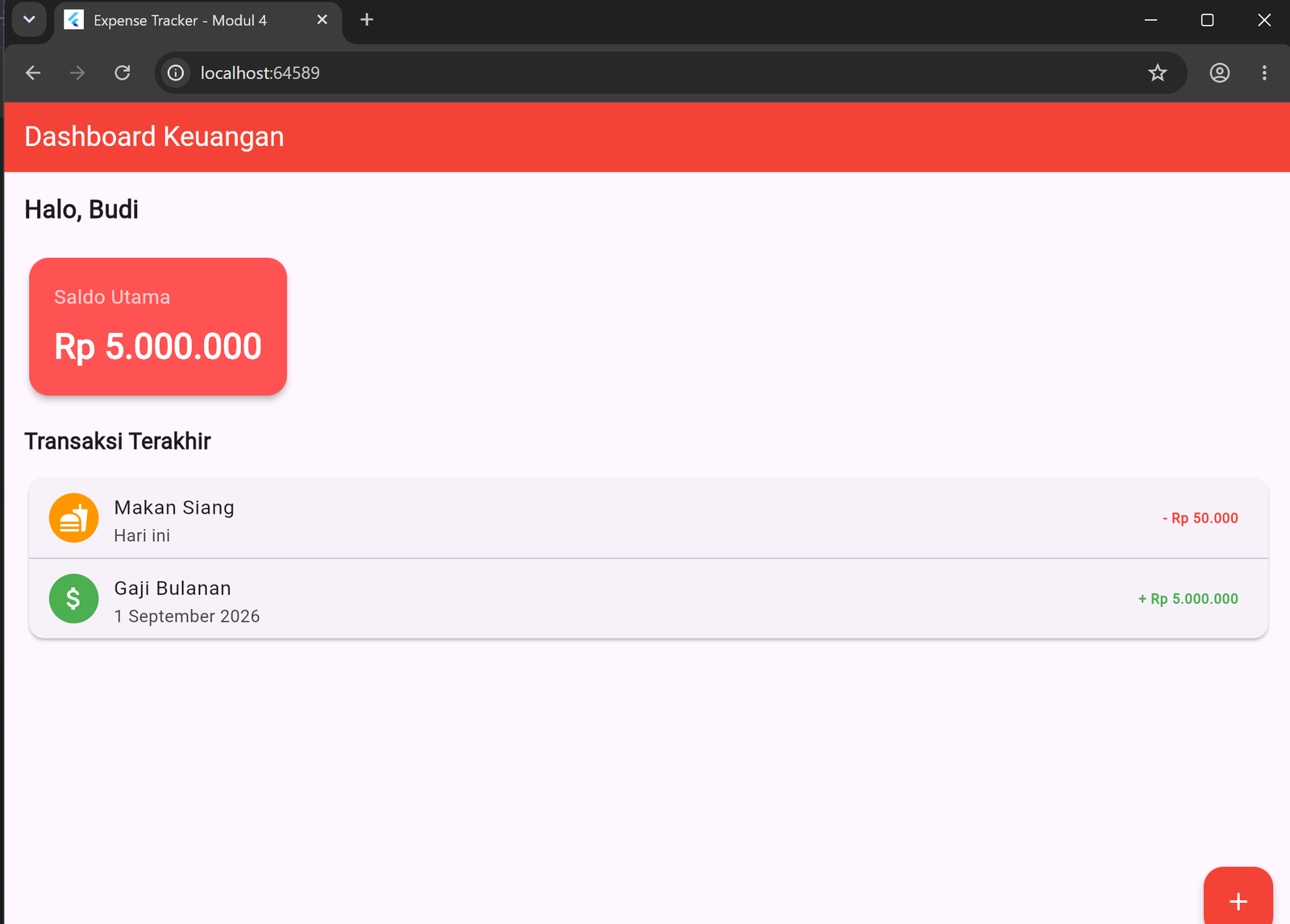This screenshot has width=1290, height=924.
Task: Click the + Rp 5.000.000 amount
Action: coord(1188,599)
